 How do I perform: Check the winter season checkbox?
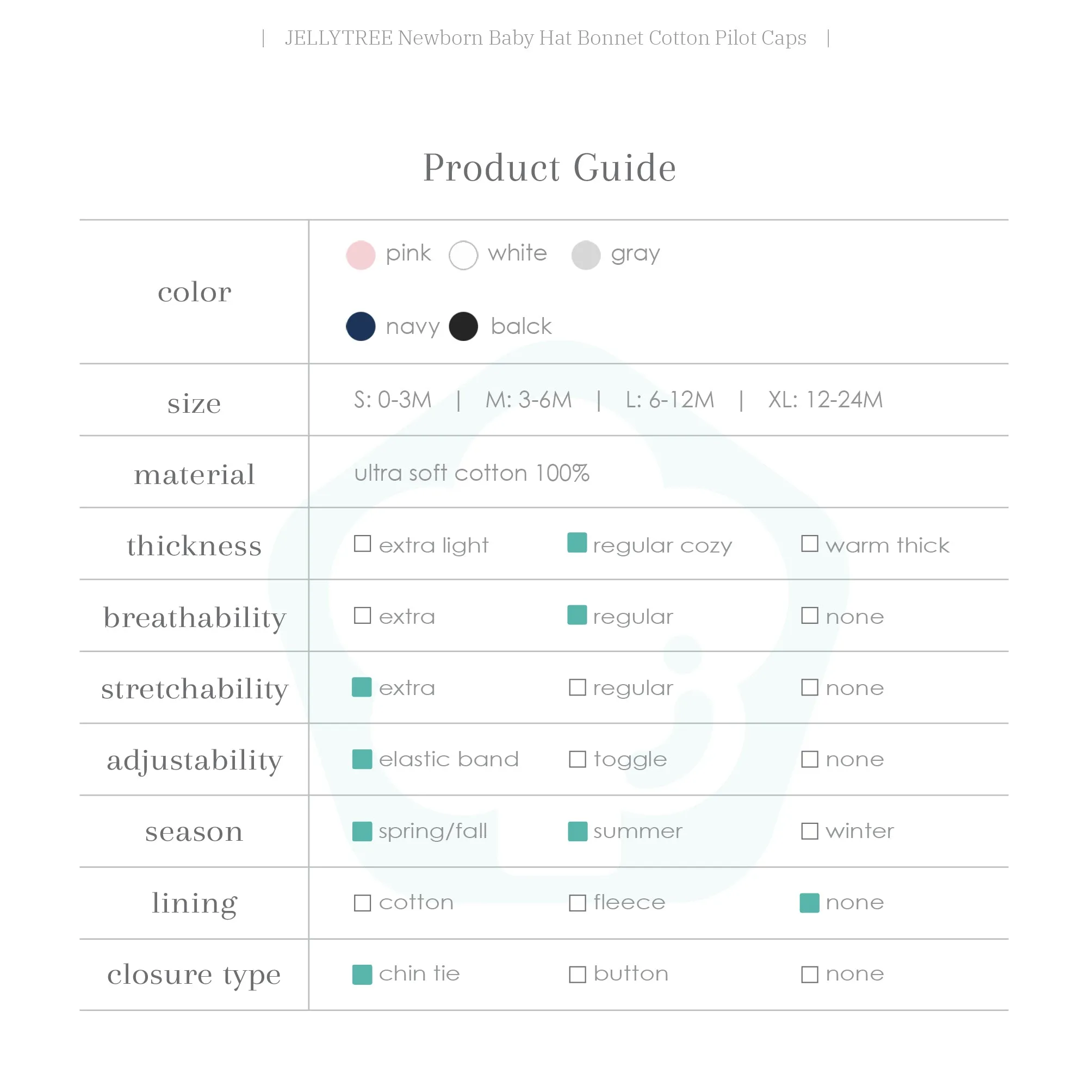pyautogui.click(x=809, y=831)
